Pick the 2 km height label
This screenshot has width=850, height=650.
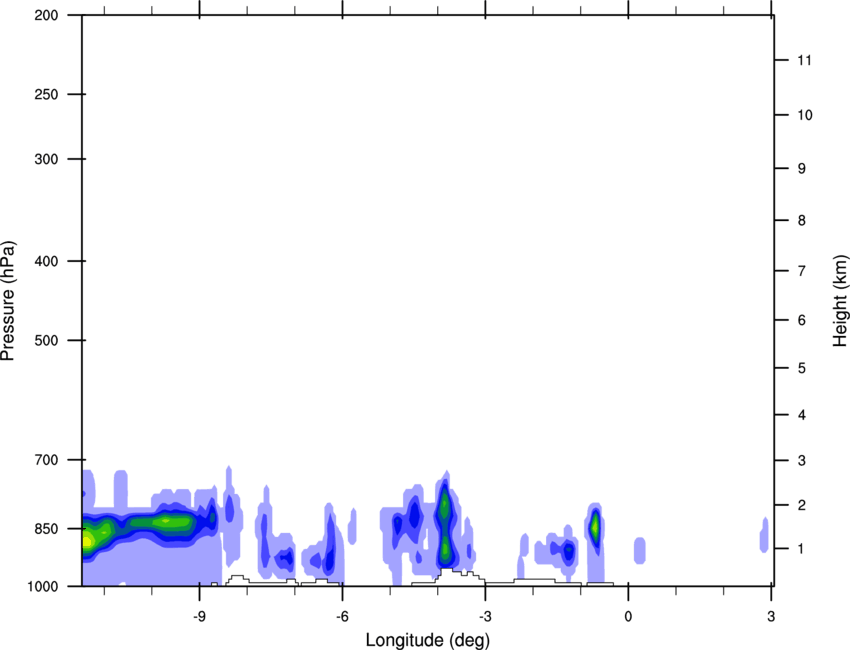(802, 505)
